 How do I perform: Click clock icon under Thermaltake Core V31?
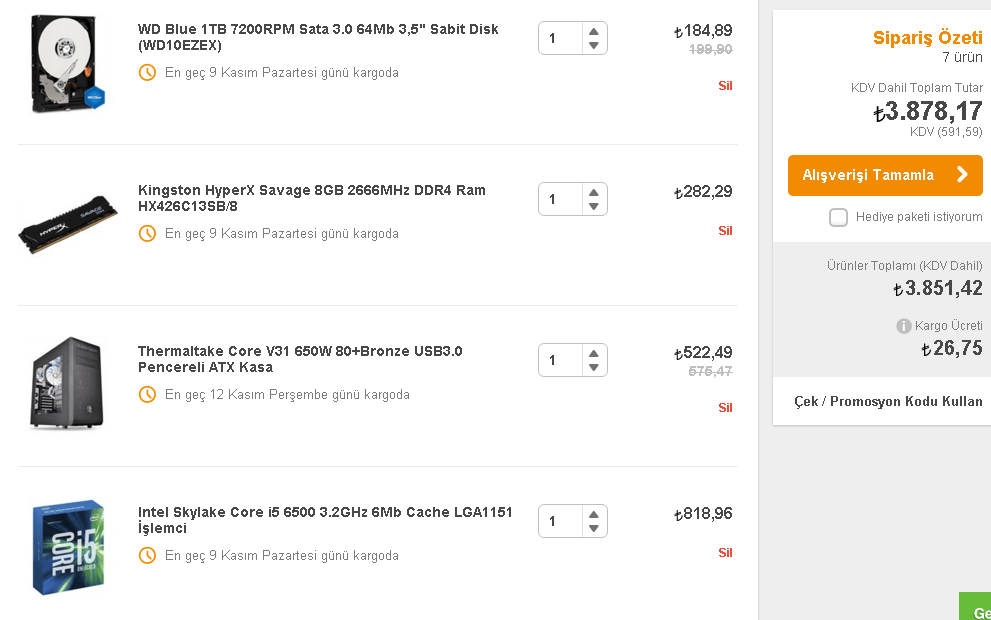(x=147, y=395)
